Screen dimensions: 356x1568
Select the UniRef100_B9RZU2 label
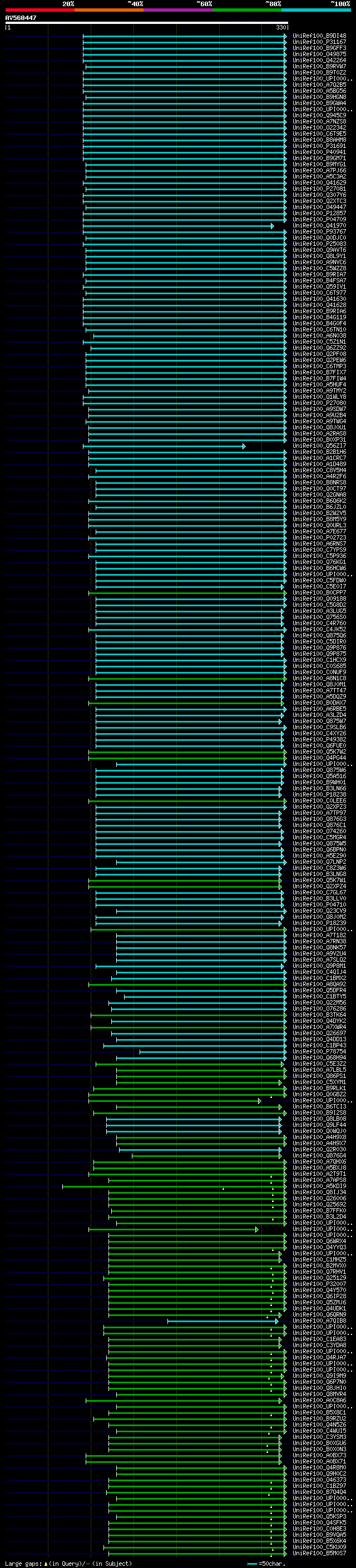point(319,1419)
